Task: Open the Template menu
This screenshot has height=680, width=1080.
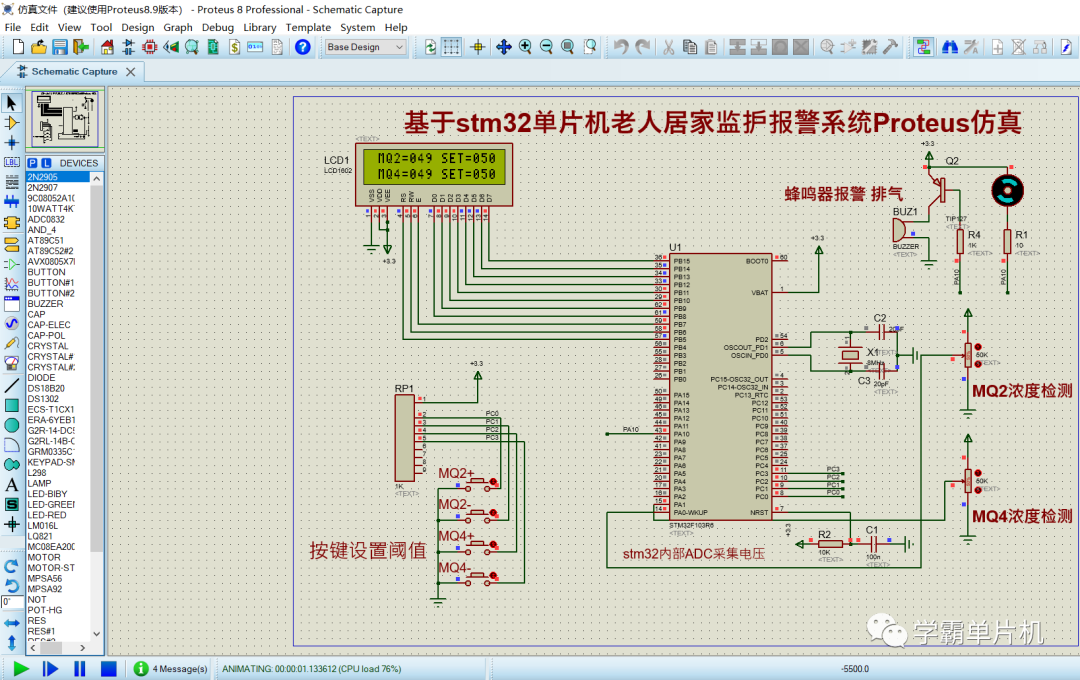Action: coord(308,28)
